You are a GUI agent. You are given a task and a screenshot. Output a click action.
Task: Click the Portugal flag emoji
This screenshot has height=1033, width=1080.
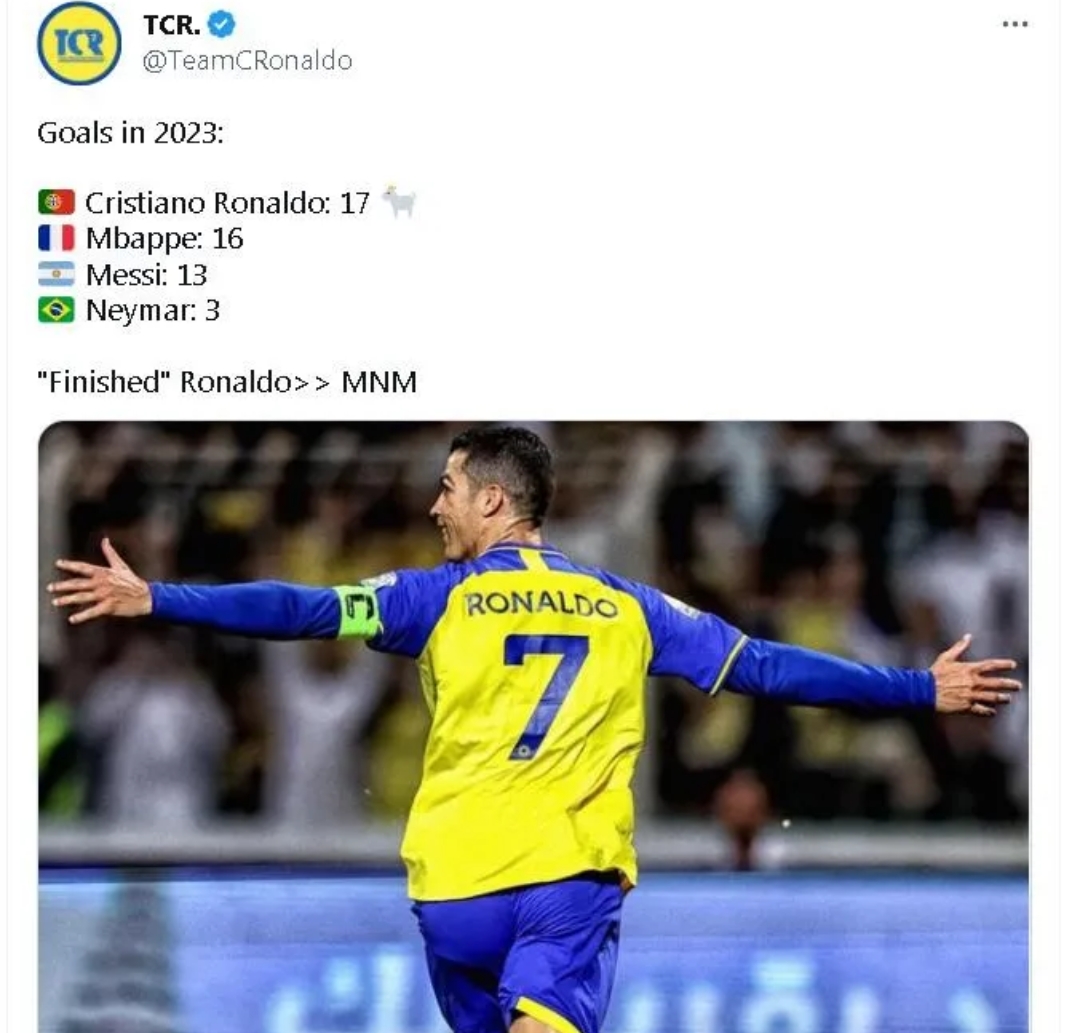(56, 202)
